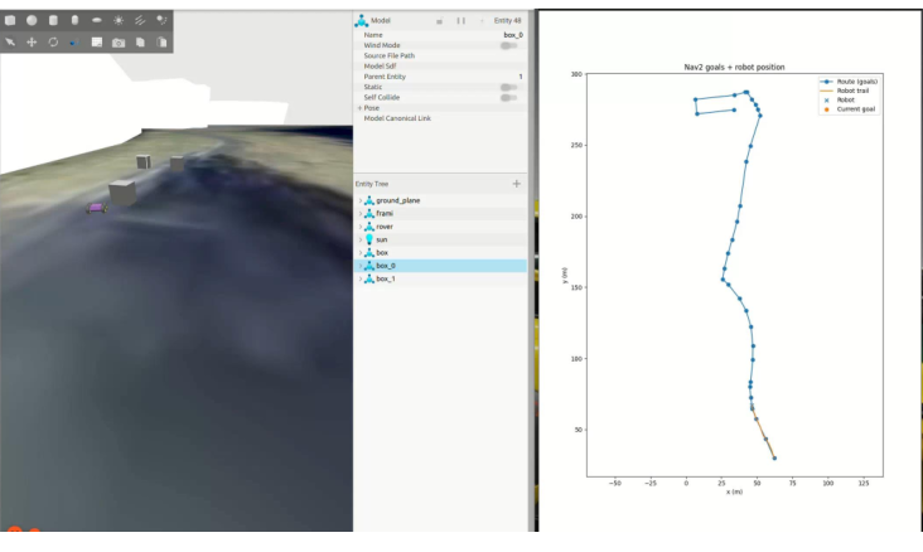Click the model icon next to box_1
The width and height of the screenshot is (923, 552).
tap(369, 279)
